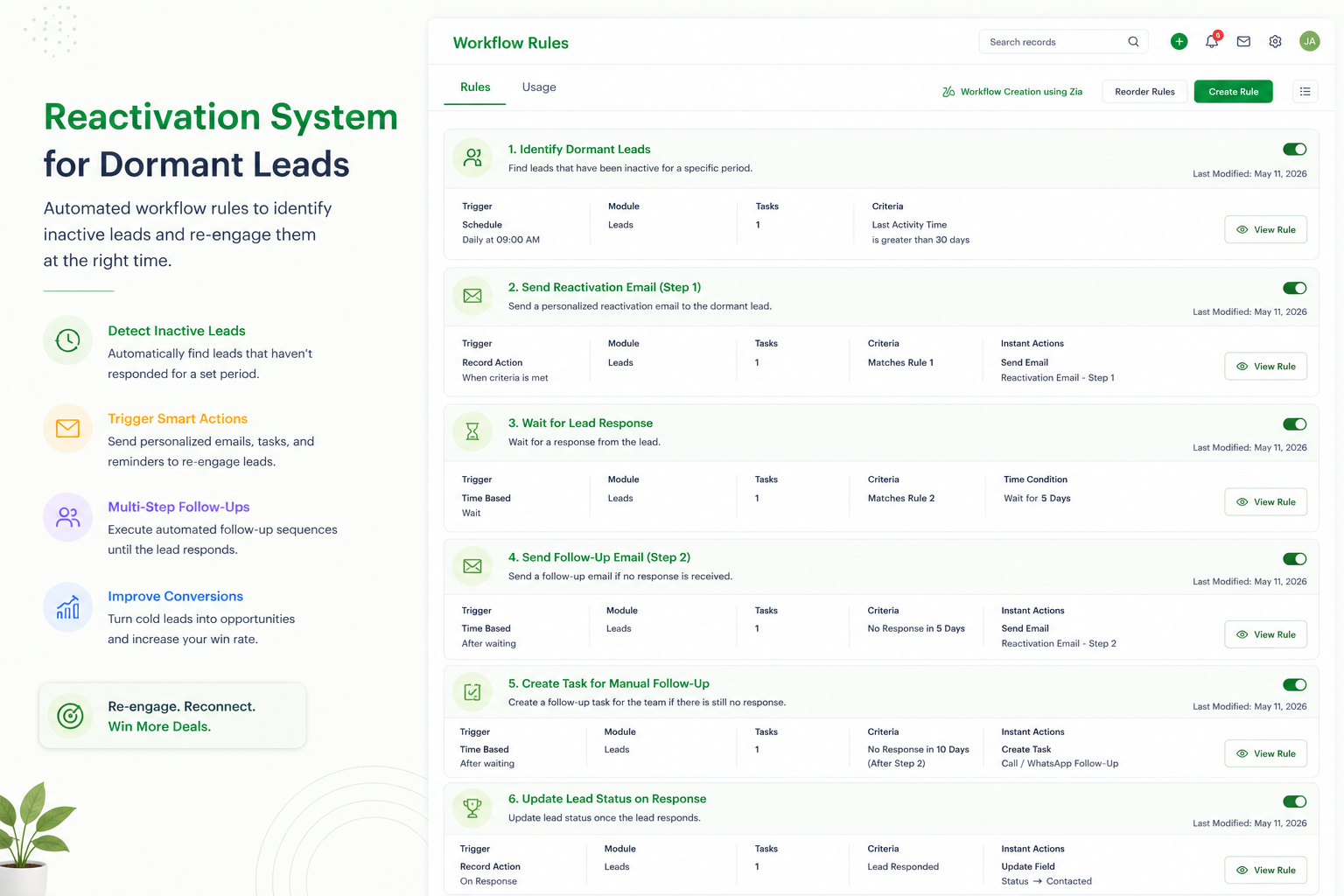Viewport: 1344px width, 896px height.
Task: Click the 'Win More Deals.' text
Action: point(159,727)
